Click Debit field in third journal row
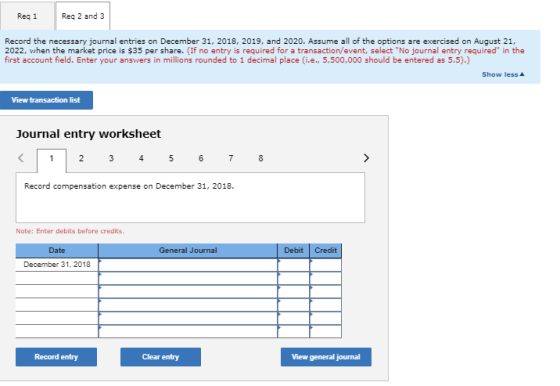Image resolution: width=560 pixels, height=386 pixels. click(294, 291)
